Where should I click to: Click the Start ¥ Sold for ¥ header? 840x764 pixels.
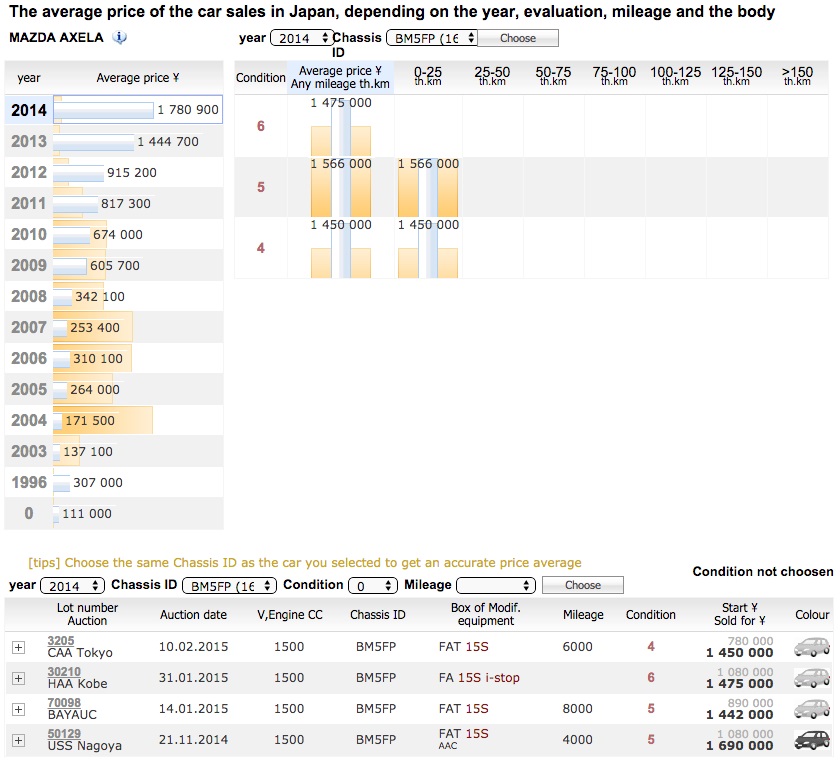pos(739,615)
